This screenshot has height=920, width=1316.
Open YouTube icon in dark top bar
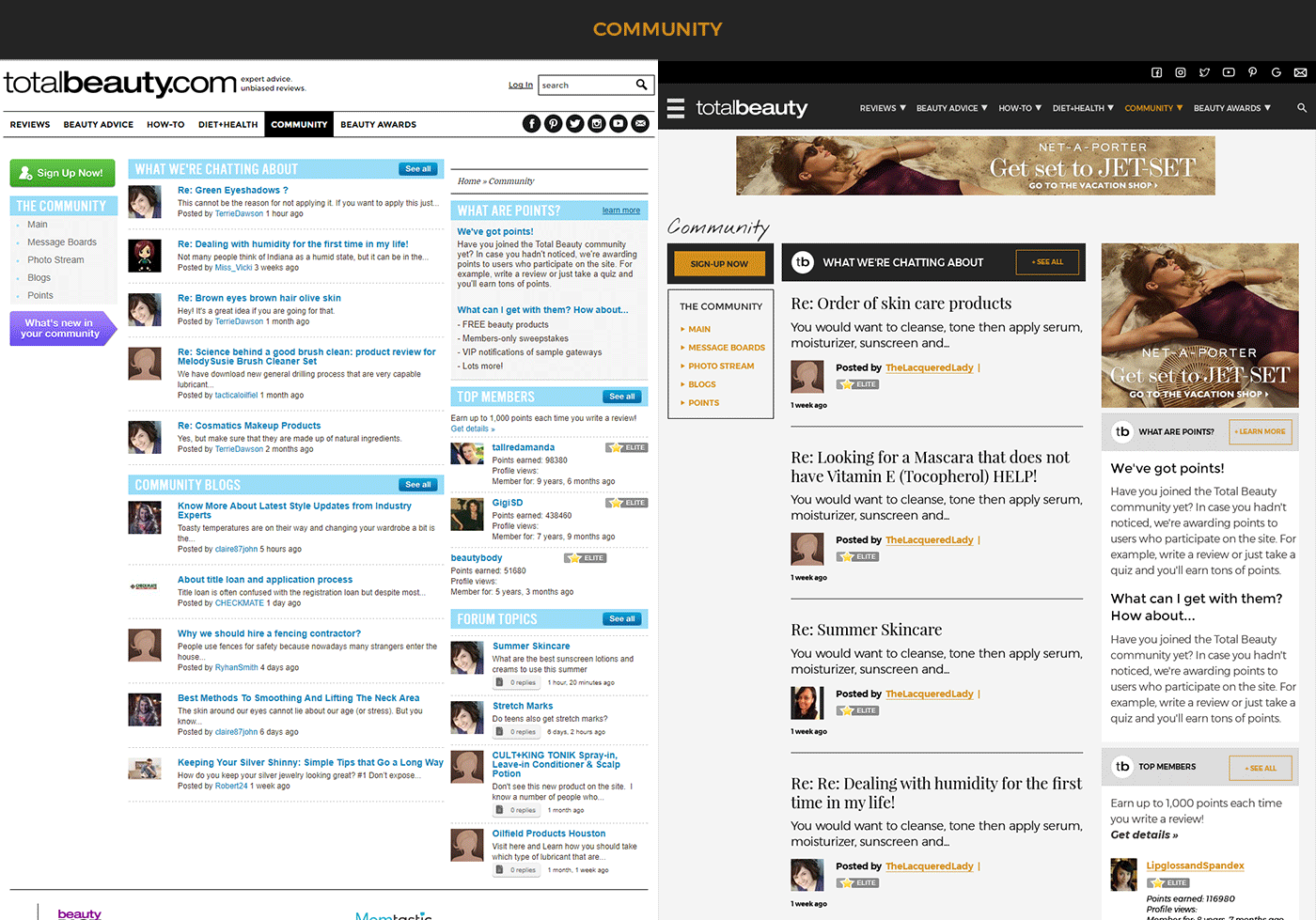pos(1229,72)
